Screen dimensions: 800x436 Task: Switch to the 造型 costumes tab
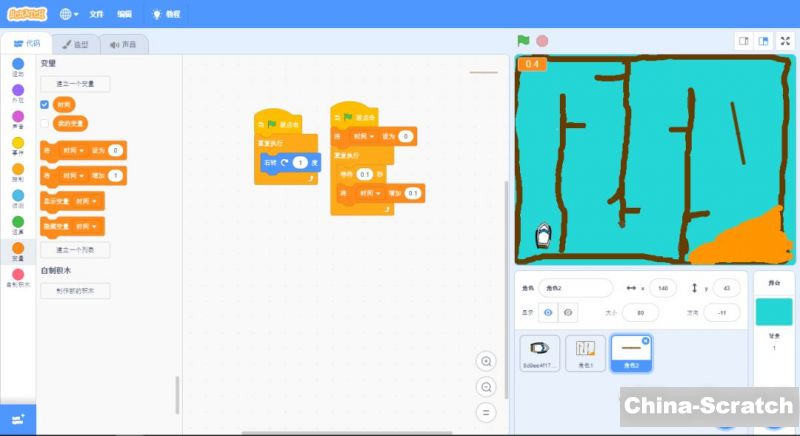[x=75, y=44]
